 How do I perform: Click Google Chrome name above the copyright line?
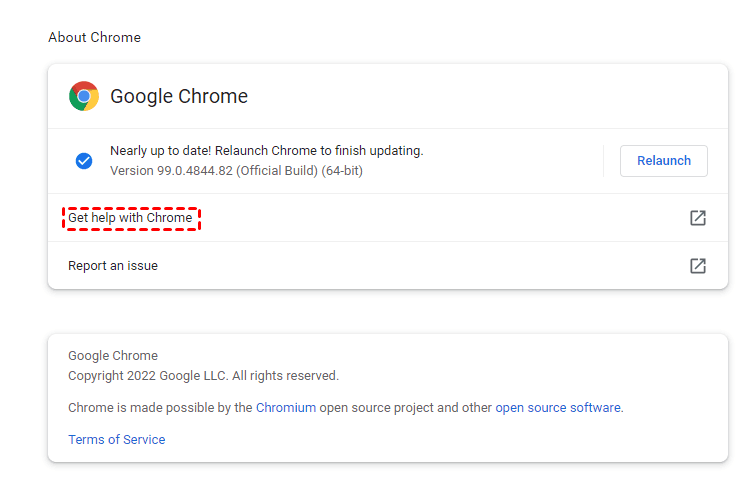click(113, 356)
